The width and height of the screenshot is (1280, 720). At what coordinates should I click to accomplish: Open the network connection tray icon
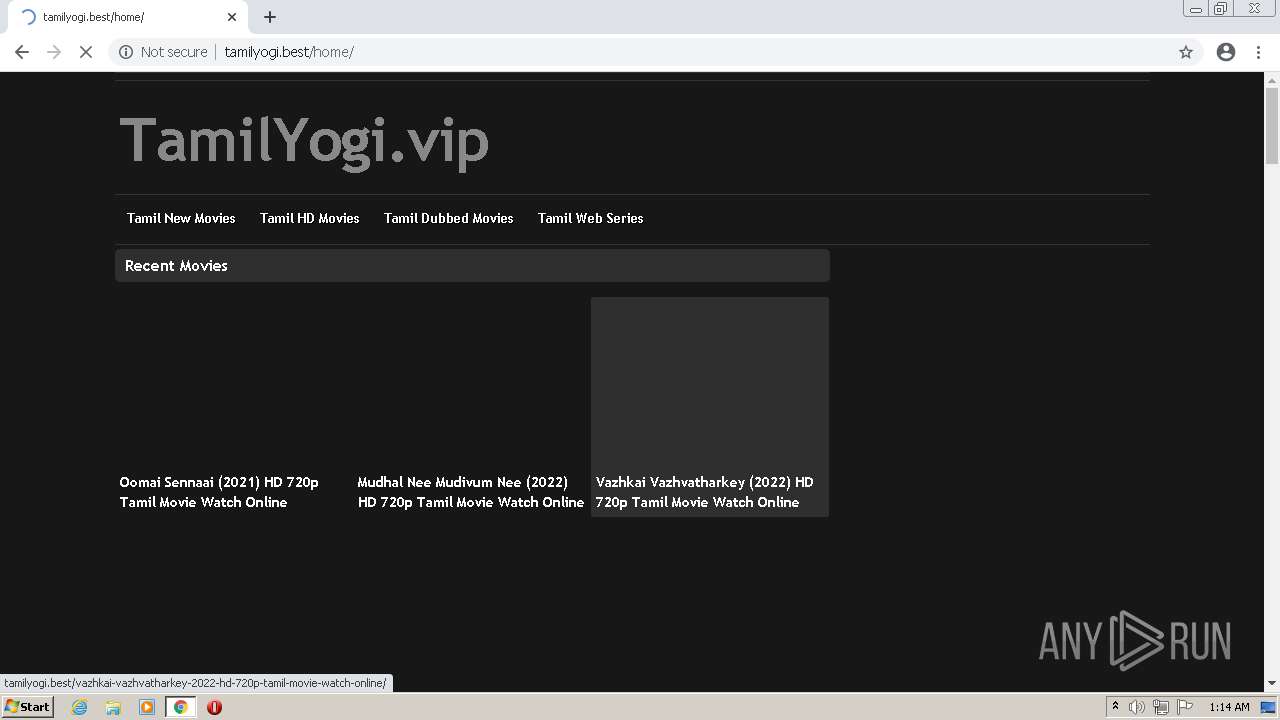pos(1161,707)
